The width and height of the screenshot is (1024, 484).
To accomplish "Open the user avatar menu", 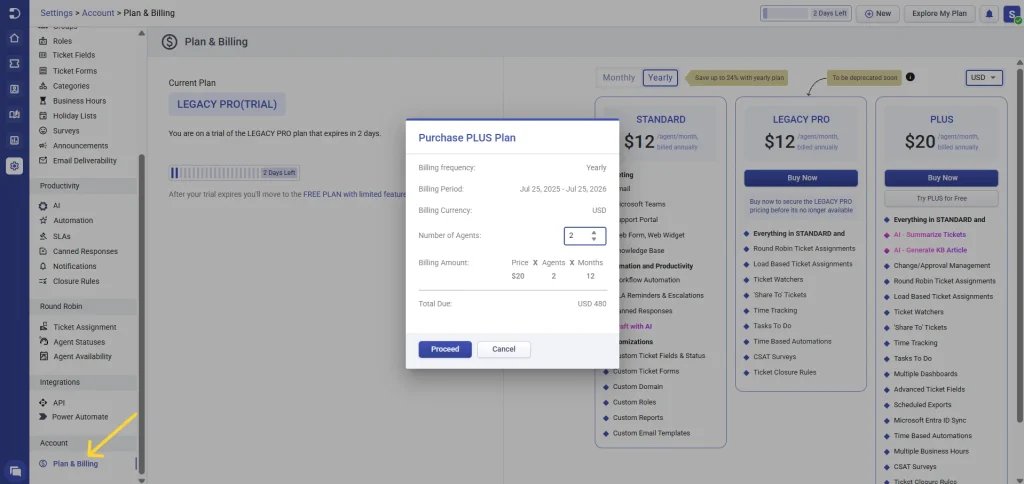I will coord(1012,13).
